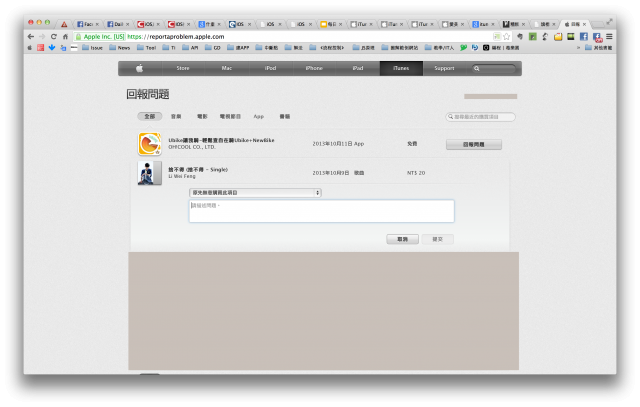This screenshot has width=640, height=407.
Task: Open the TI bookmarks folder
Action: point(169,48)
